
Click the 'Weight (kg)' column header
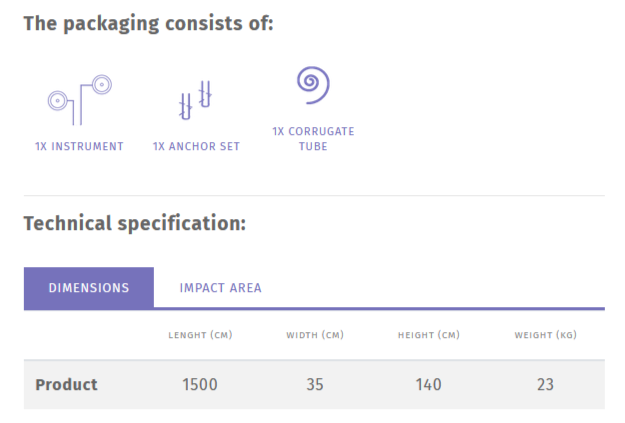click(x=545, y=335)
